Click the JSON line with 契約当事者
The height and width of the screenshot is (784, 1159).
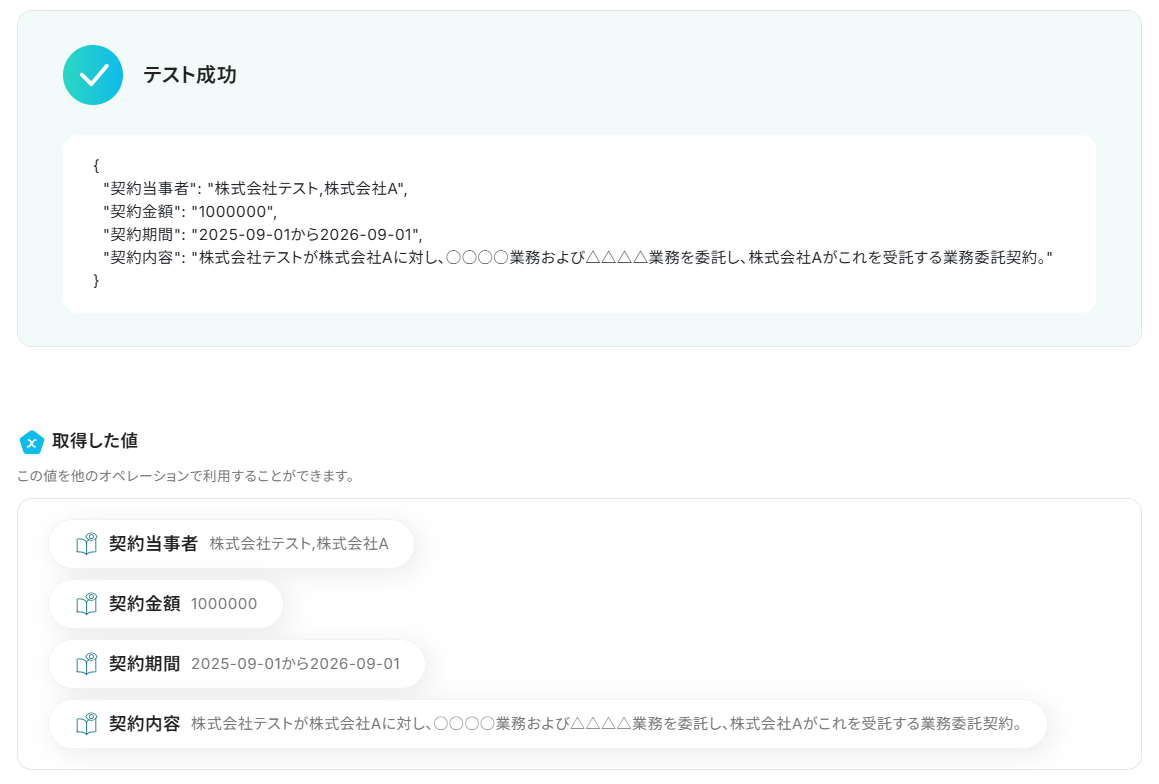(255, 188)
